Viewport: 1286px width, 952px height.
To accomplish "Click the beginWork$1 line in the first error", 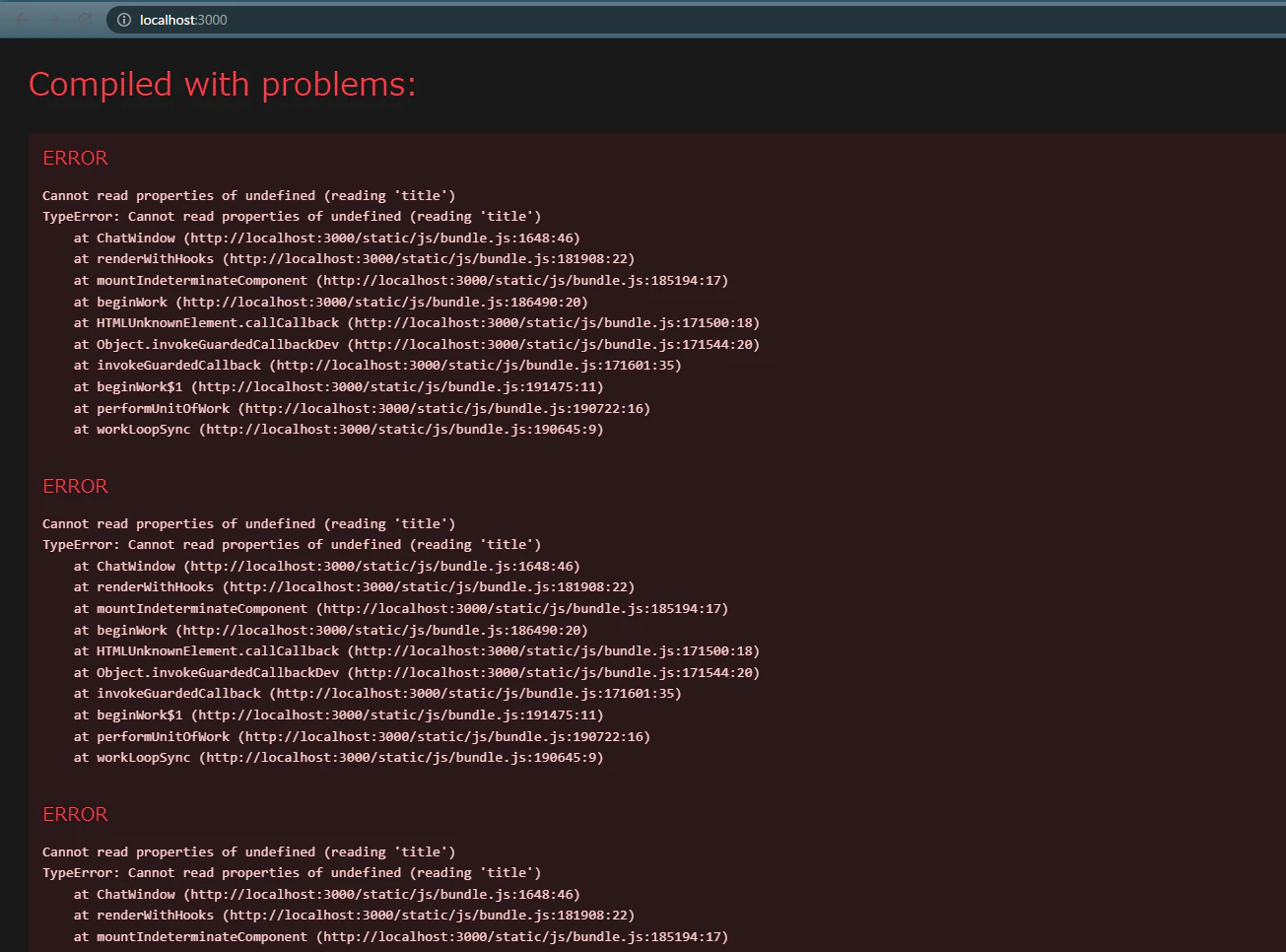I will 338,386.
